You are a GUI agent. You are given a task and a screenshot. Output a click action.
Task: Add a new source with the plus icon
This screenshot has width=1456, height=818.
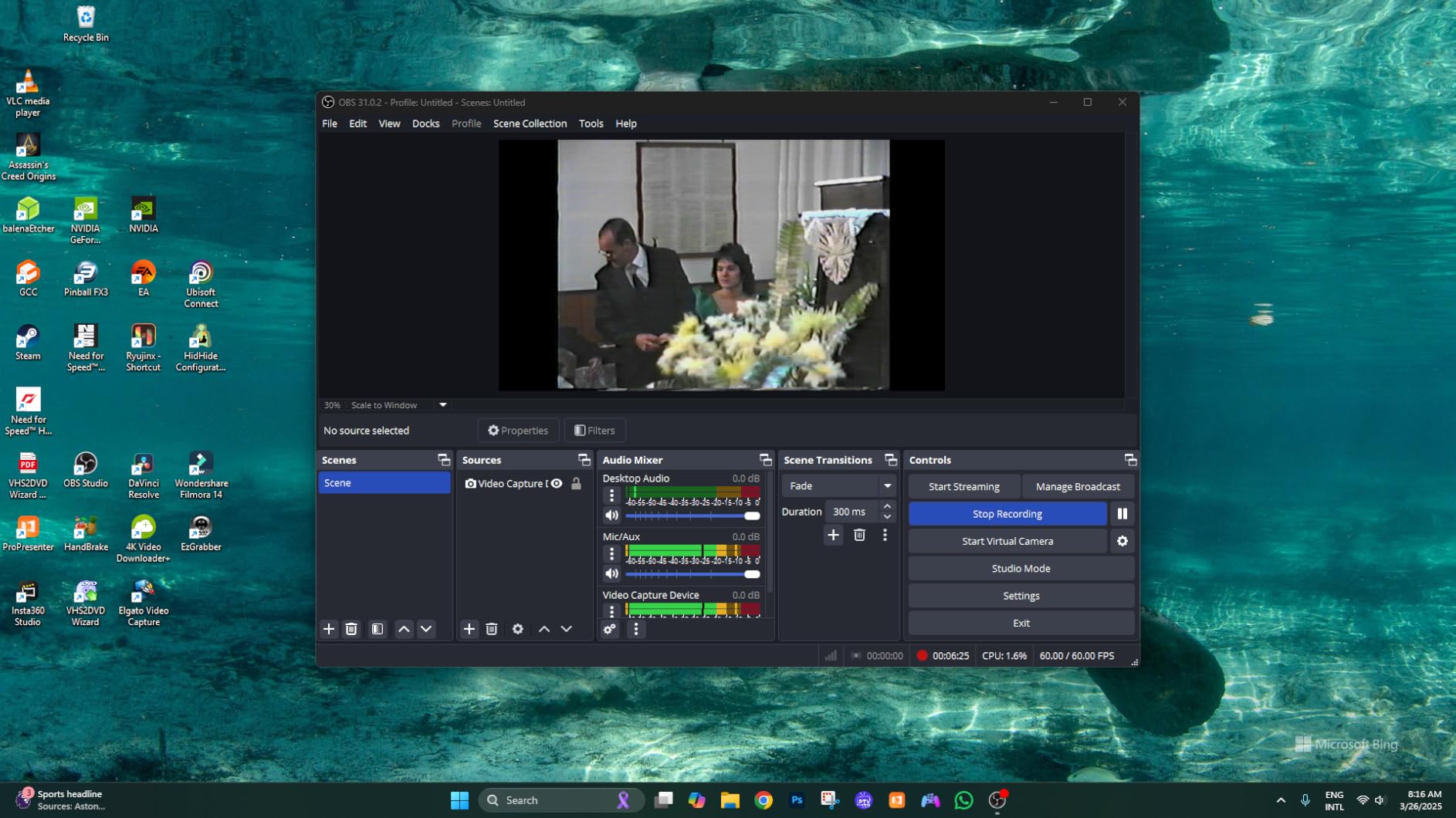click(469, 629)
